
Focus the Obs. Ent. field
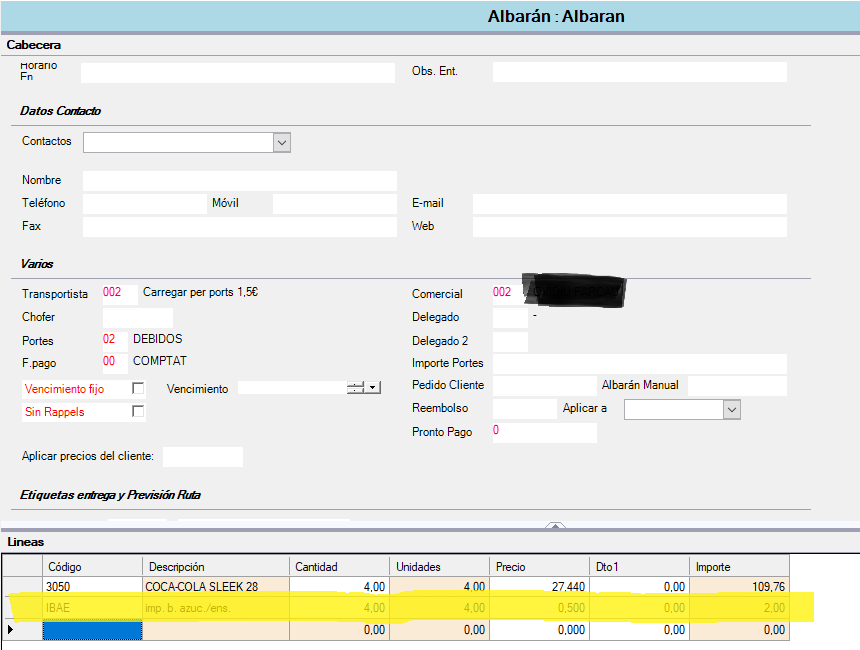pos(640,72)
